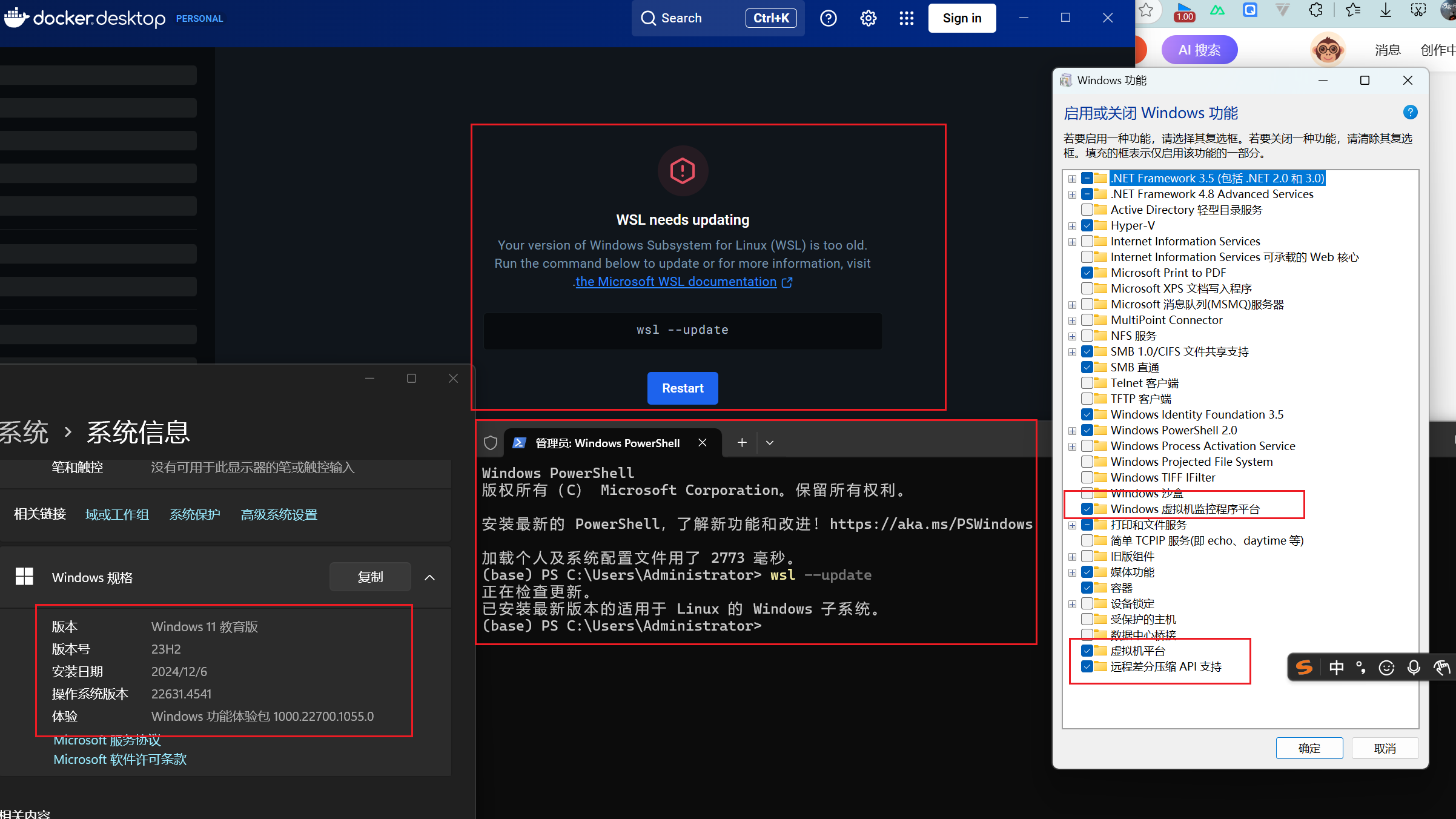Open browser downloads arrow icon
Viewport: 1456px width, 819px height.
tap(1386, 10)
